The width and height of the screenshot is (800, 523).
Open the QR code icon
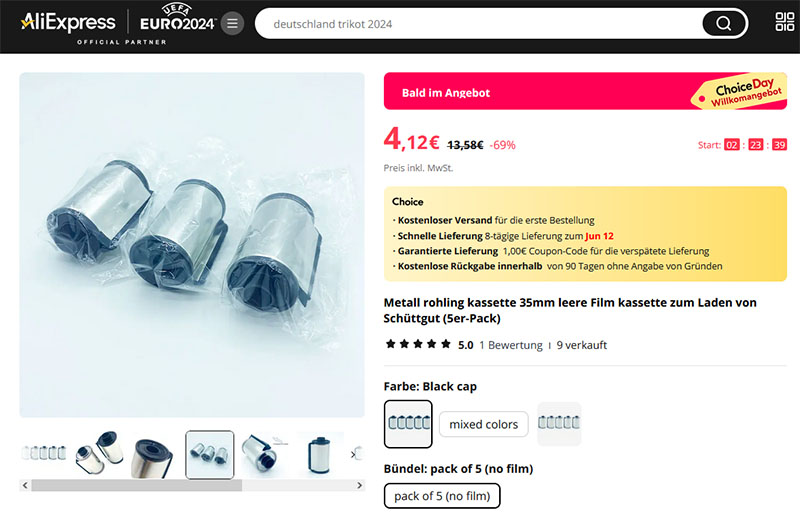(785, 23)
